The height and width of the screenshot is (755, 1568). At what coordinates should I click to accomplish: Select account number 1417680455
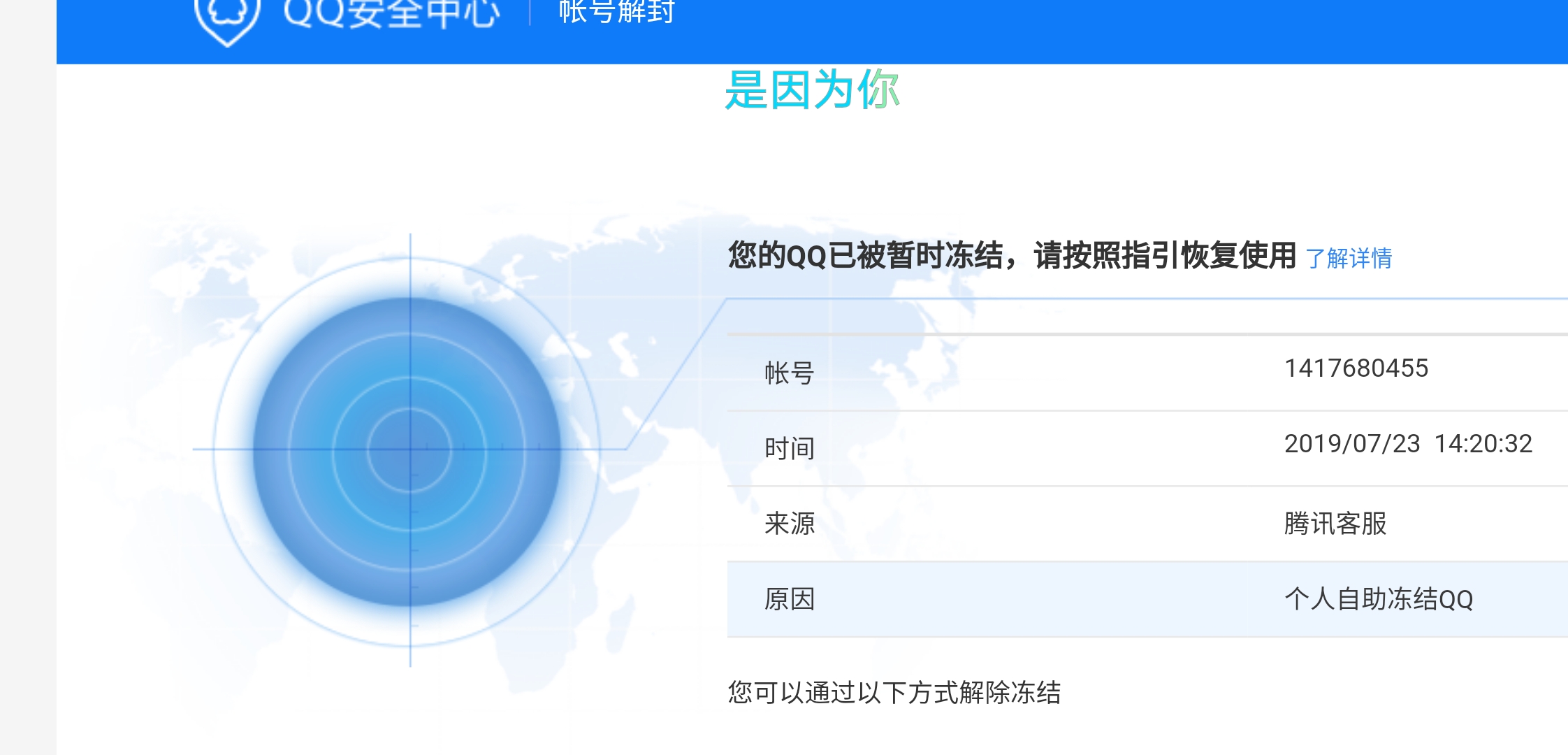[1356, 368]
